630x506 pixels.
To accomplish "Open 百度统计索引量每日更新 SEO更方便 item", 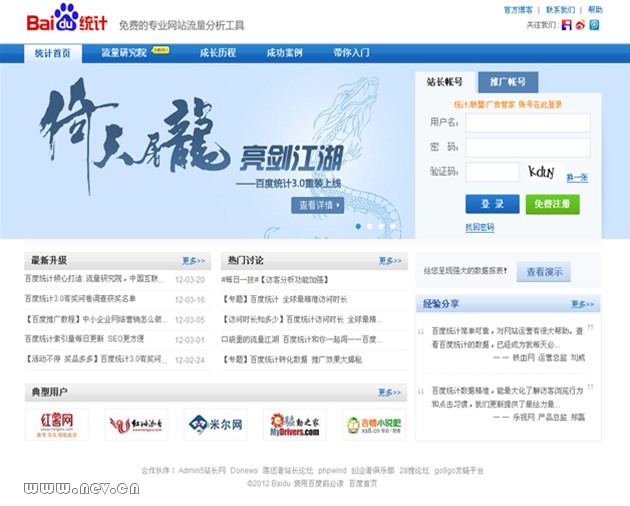I will [84, 339].
